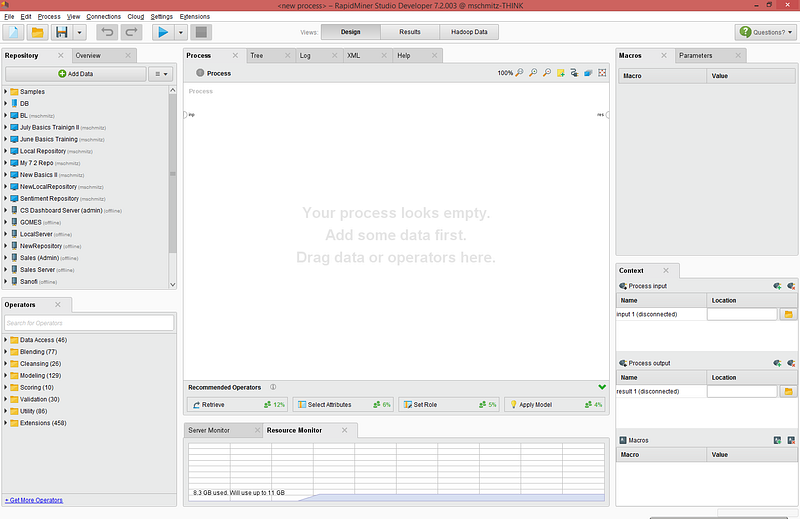800x519 pixels.
Task: Open the repository actions menu button
Action: (161, 73)
